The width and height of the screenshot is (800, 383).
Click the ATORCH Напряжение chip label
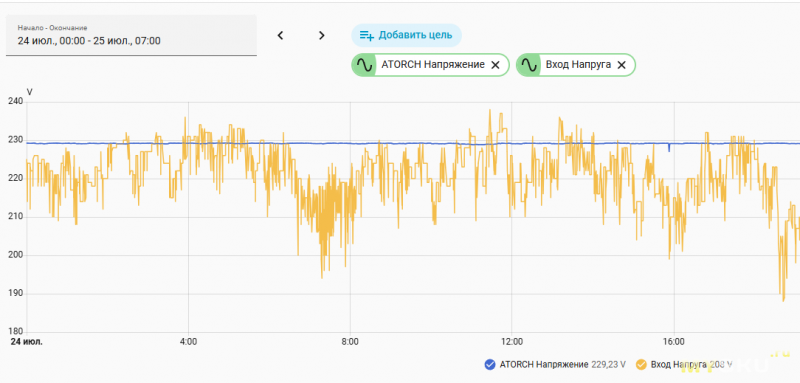tap(433, 65)
